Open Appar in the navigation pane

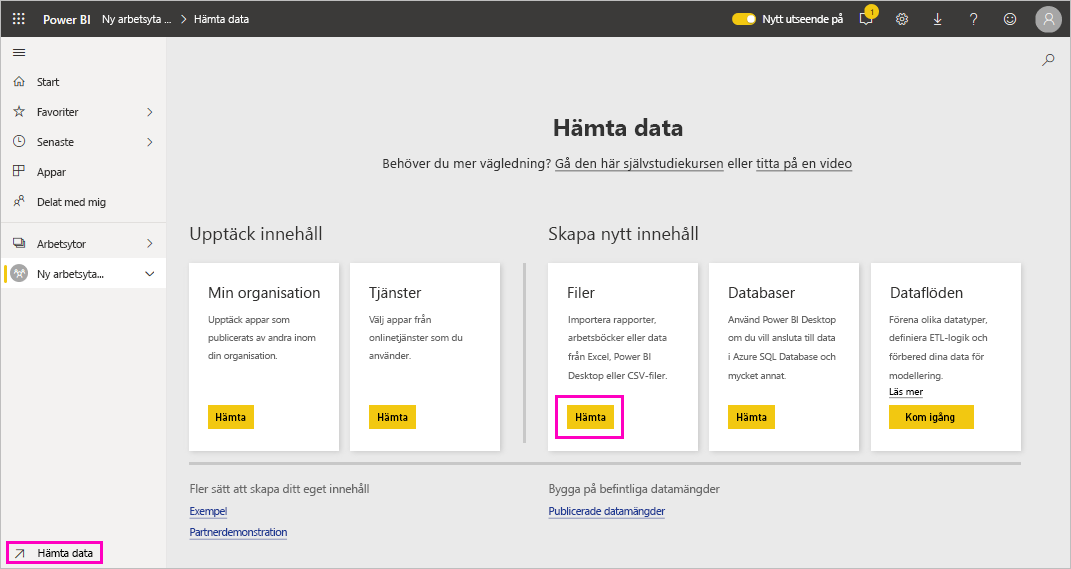(51, 172)
